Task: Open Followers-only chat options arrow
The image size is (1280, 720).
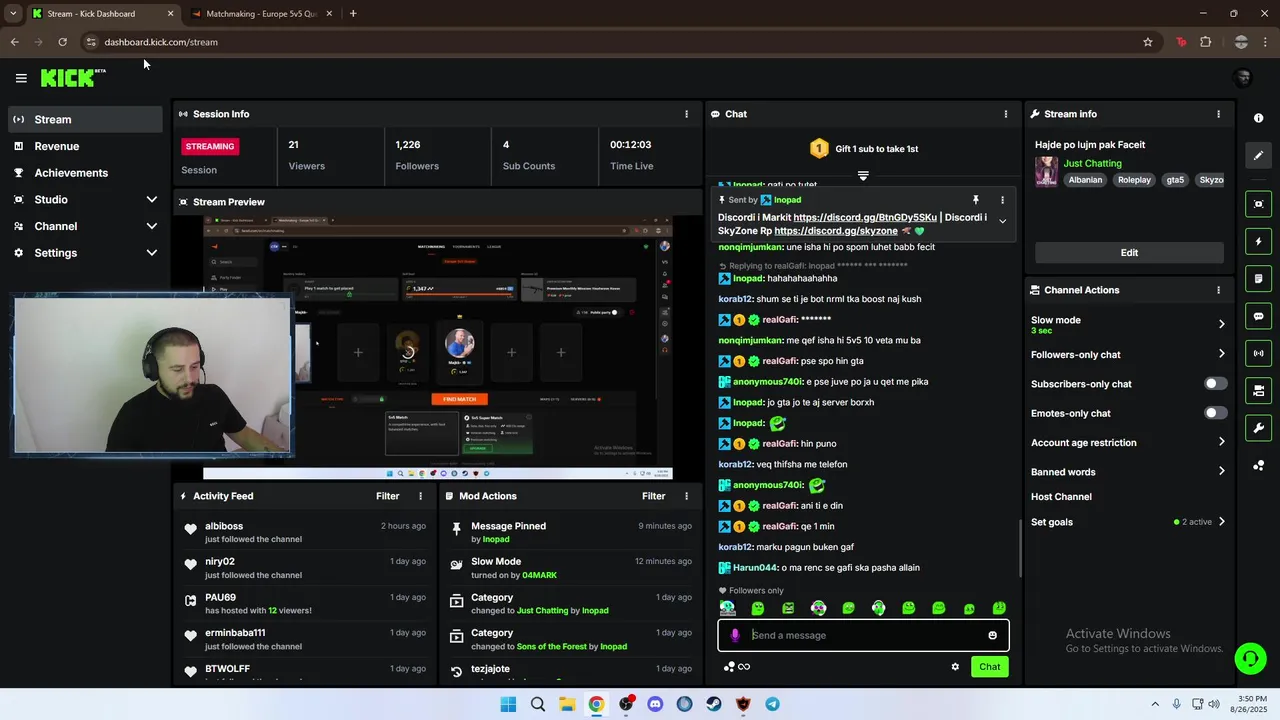Action: pos(1221,354)
